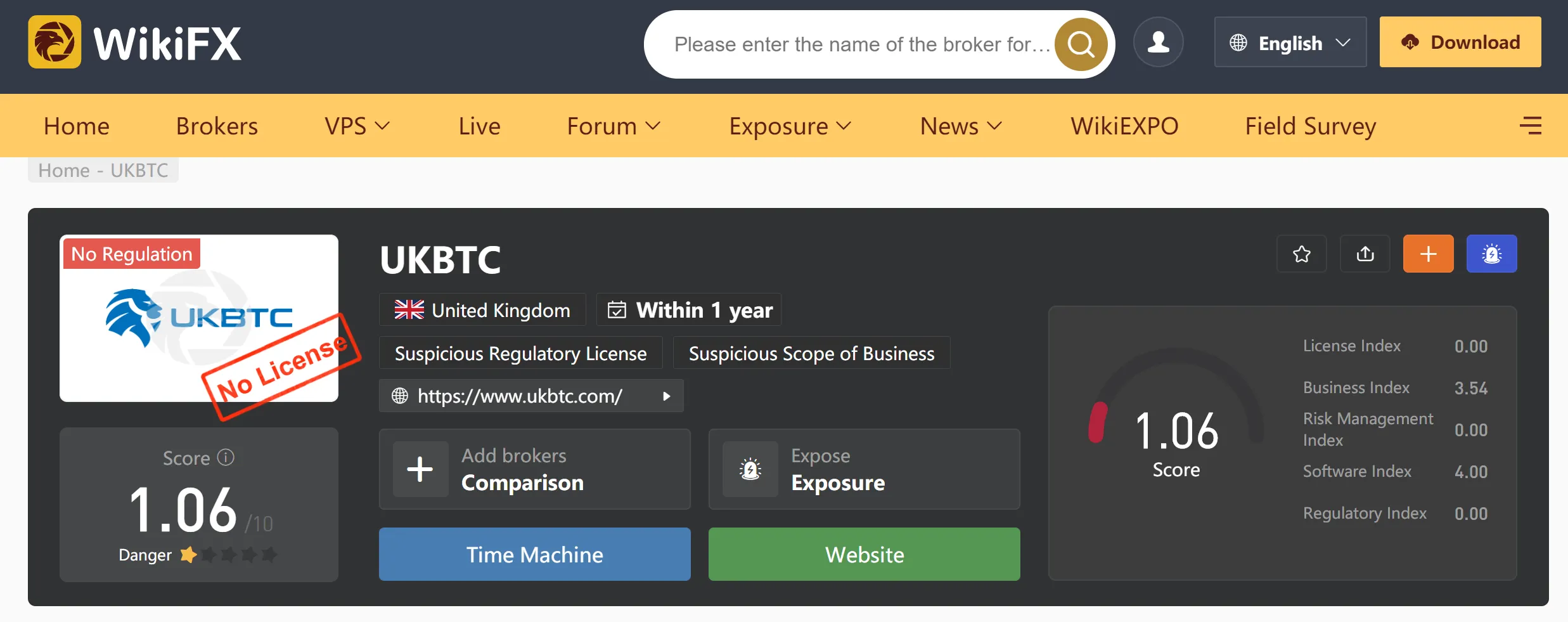1568x622 pixels.
Task: Expand the VPS menu
Action: (x=357, y=126)
